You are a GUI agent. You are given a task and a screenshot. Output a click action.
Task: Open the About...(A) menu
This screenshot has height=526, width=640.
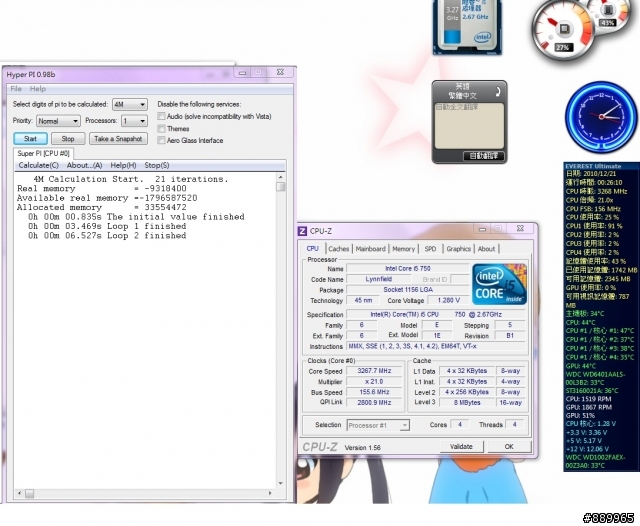(x=84, y=165)
